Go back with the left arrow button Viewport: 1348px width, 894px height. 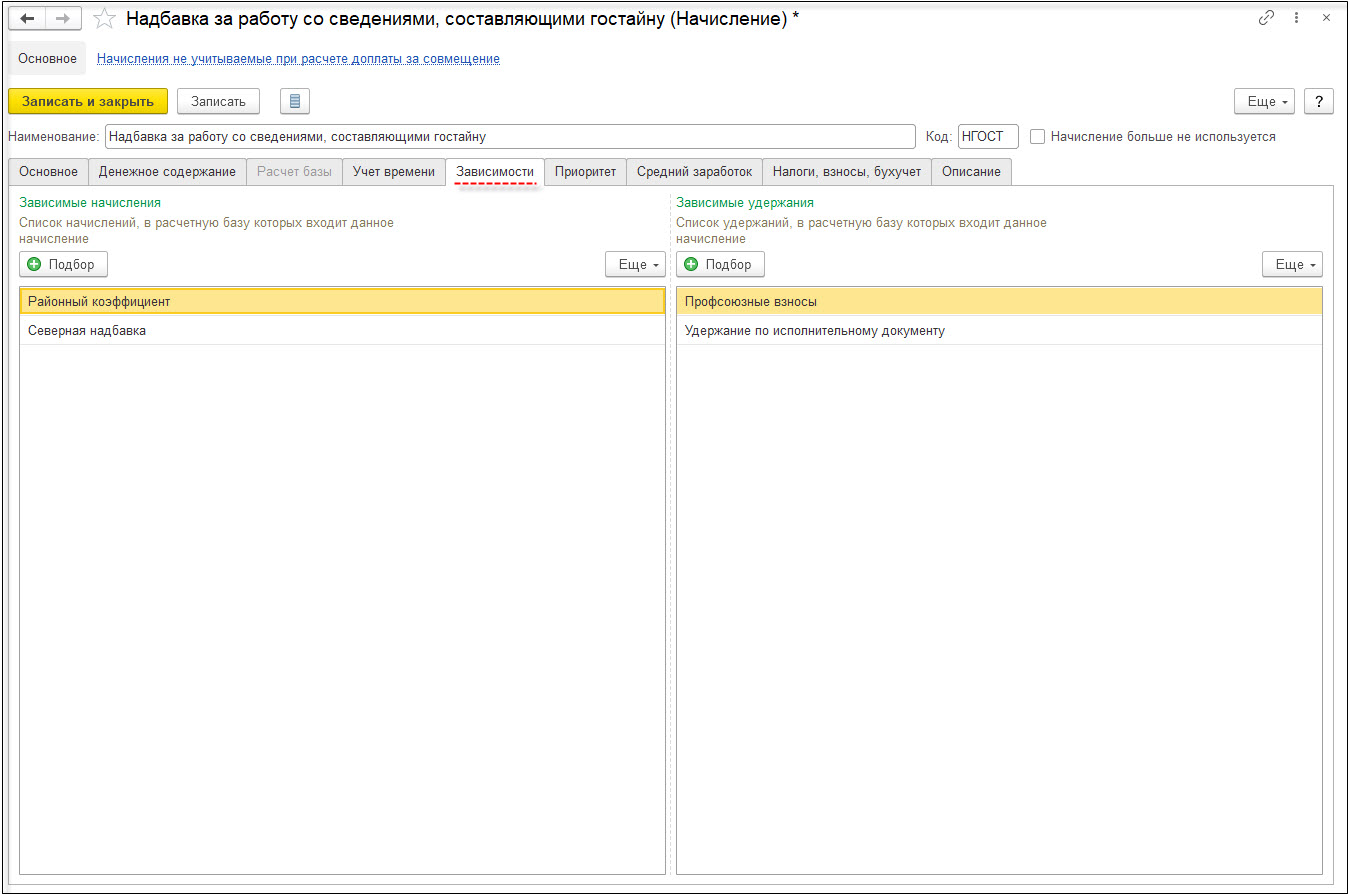pos(27,19)
